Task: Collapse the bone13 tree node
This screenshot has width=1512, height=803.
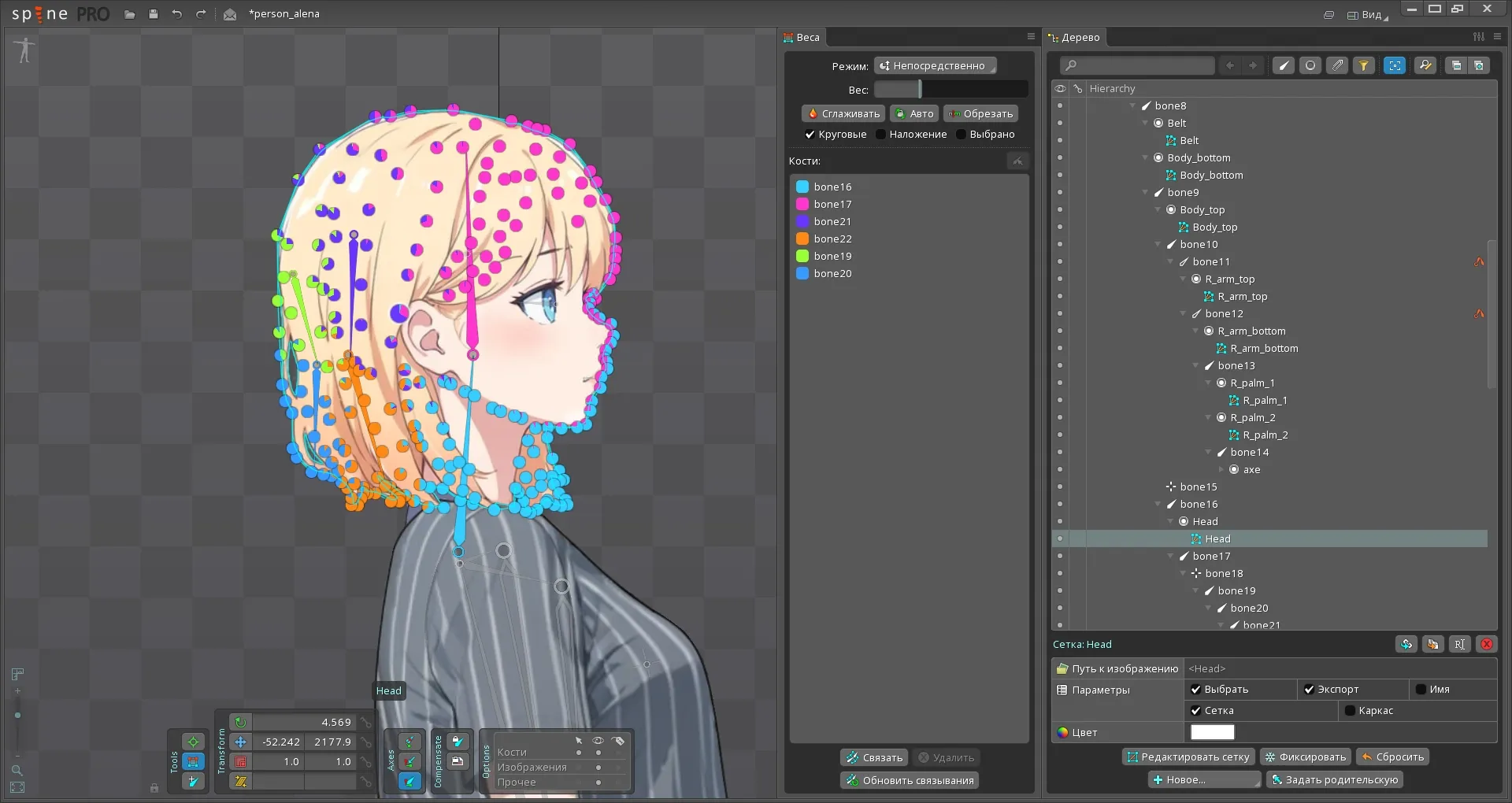Action: click(x=1196, y=365)
